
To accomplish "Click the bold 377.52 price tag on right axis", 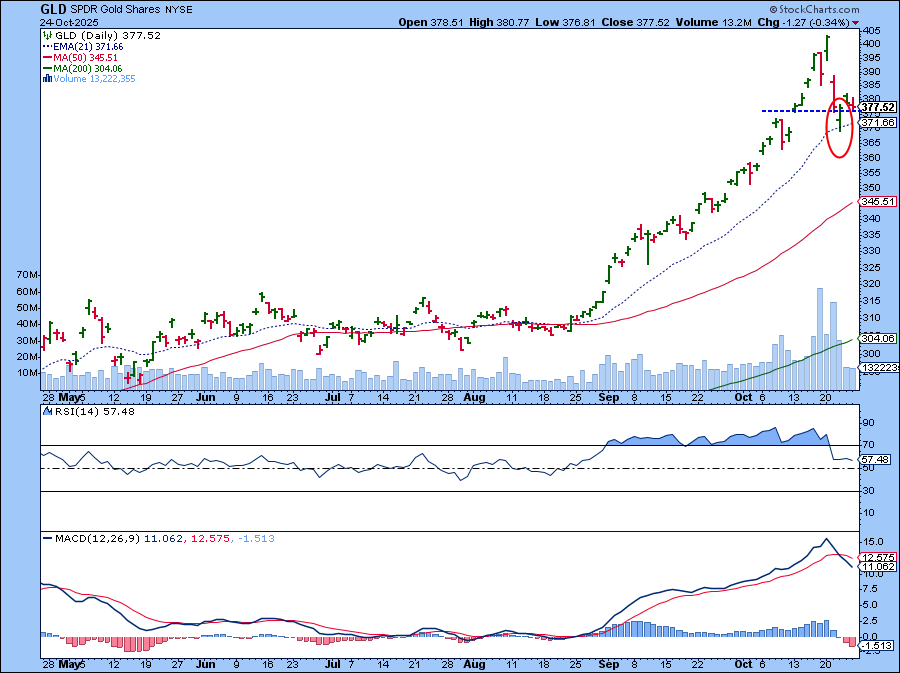I will point(878,107).
